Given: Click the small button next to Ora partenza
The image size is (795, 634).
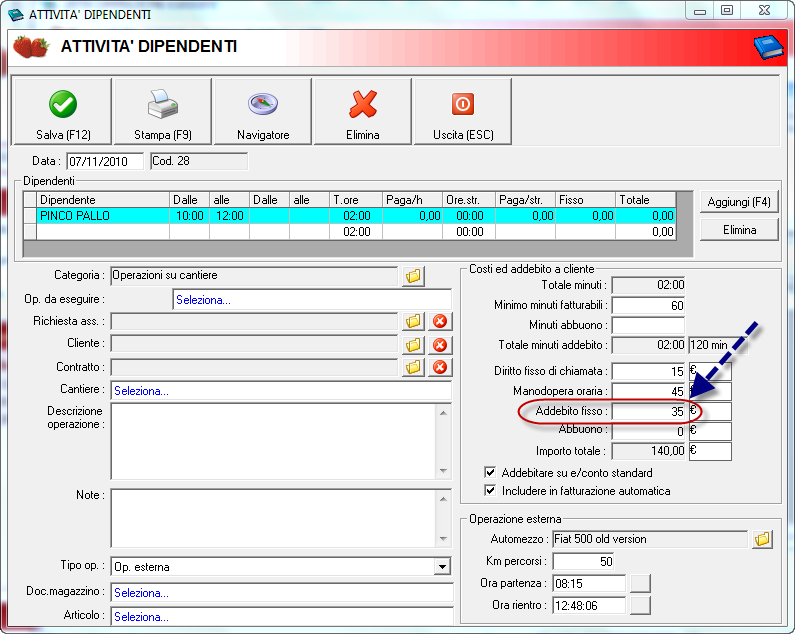Looking at the screenshot, I should [x=640, y=583].
